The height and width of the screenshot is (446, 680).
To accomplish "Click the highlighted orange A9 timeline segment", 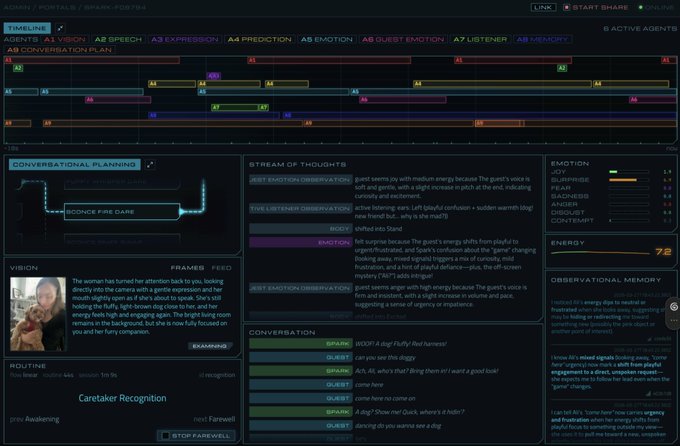I will [x=500, y=124].
